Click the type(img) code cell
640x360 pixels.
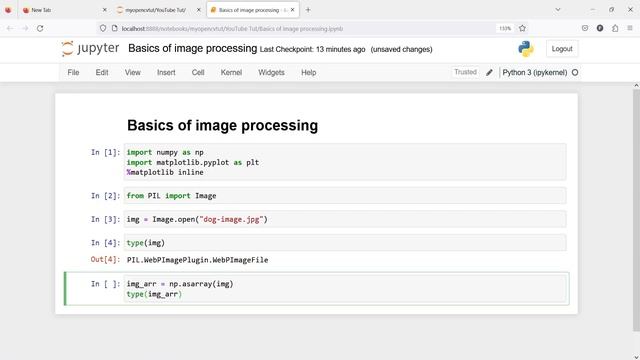coord(345,243)
